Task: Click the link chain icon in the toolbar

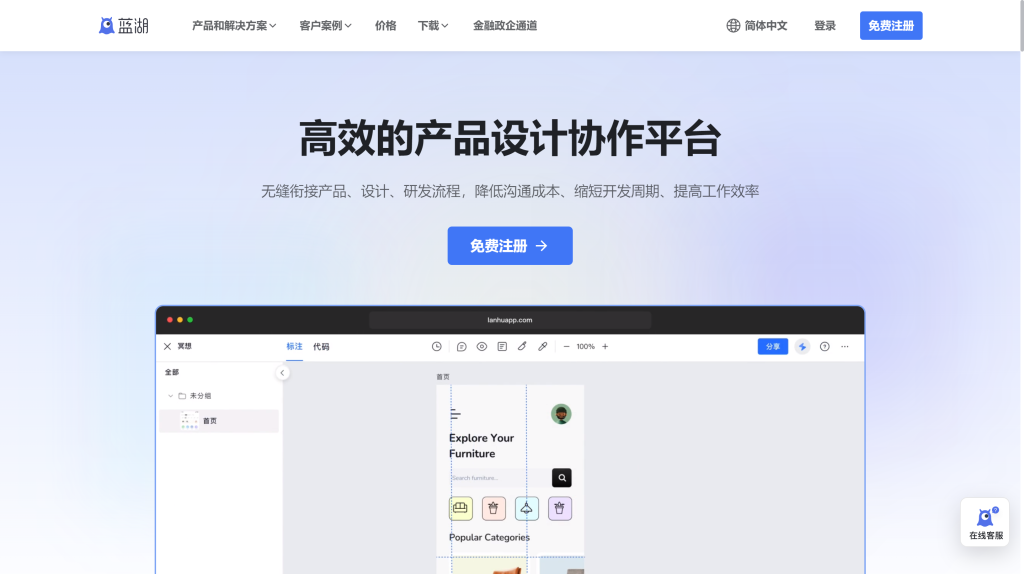Action: click(543, 347)
